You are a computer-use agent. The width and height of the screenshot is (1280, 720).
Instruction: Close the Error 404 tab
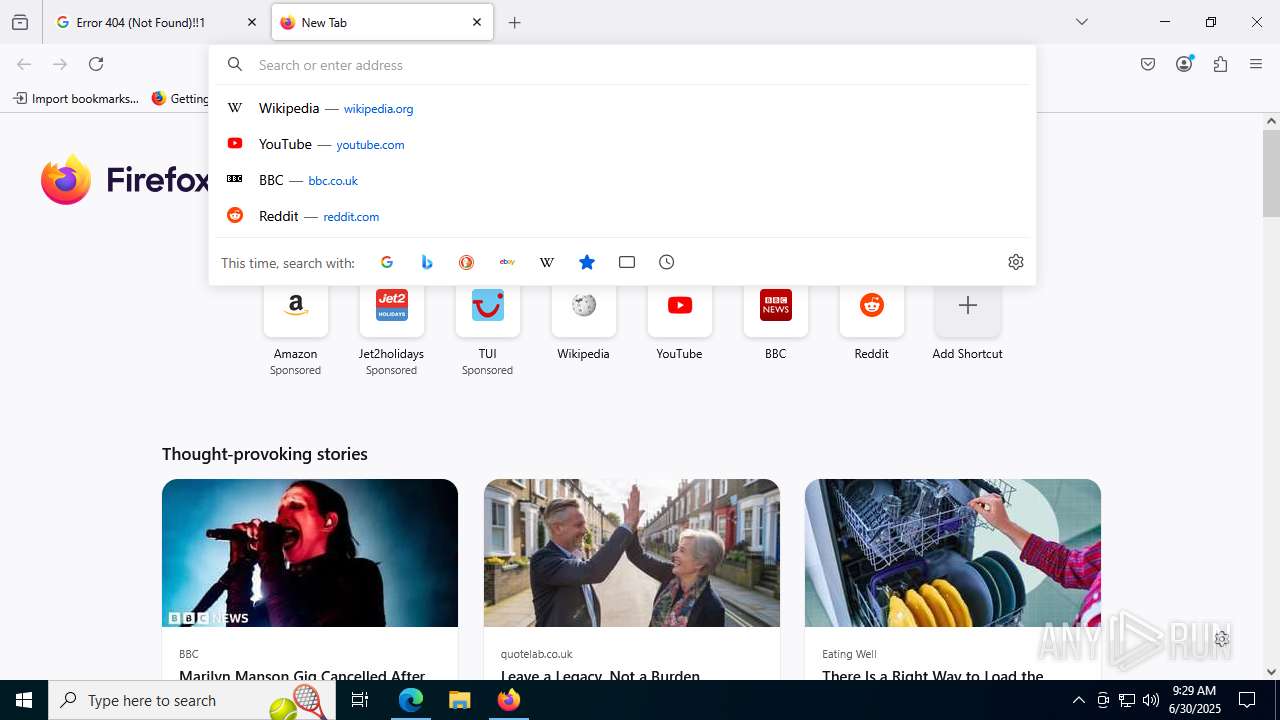[251, 22]
